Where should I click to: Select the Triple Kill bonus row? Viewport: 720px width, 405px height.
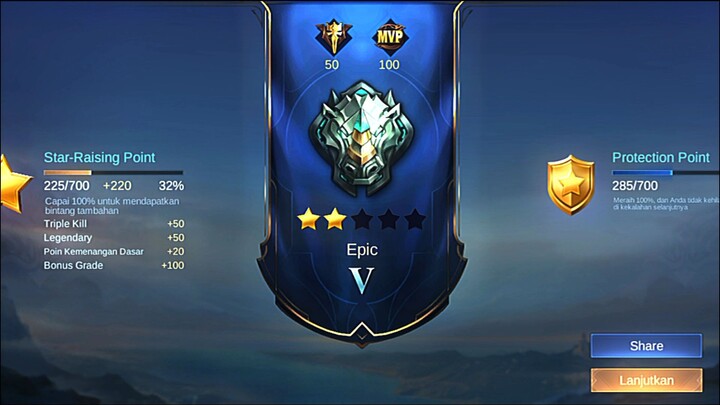point(114,224)
